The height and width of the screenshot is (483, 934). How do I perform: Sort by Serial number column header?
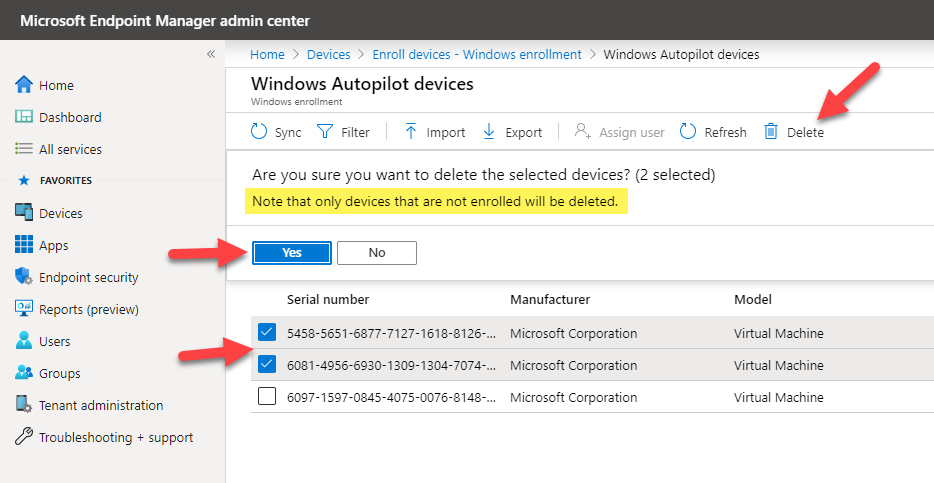coord(327,299)
